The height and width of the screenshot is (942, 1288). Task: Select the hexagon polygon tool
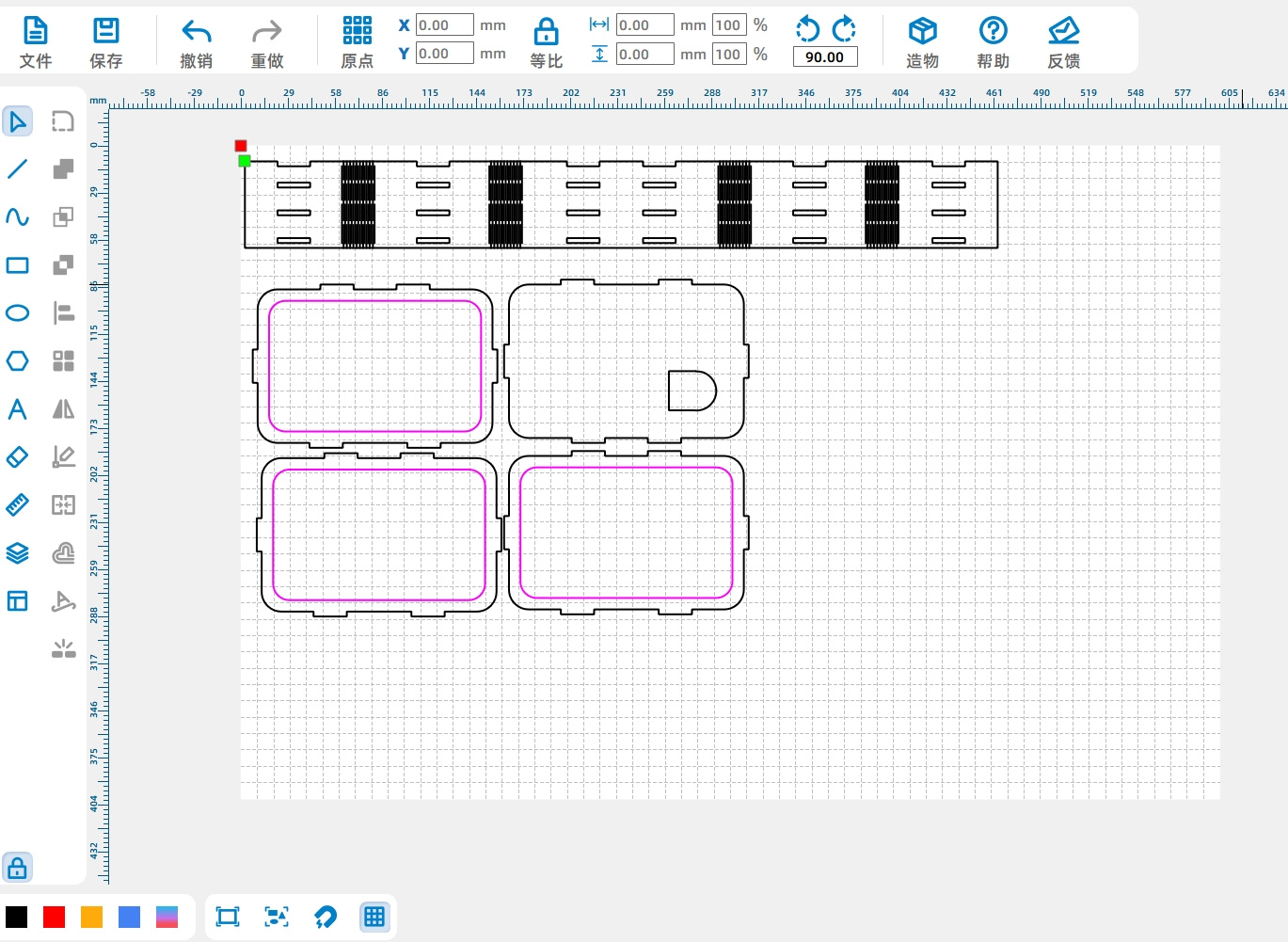(18, 361)
